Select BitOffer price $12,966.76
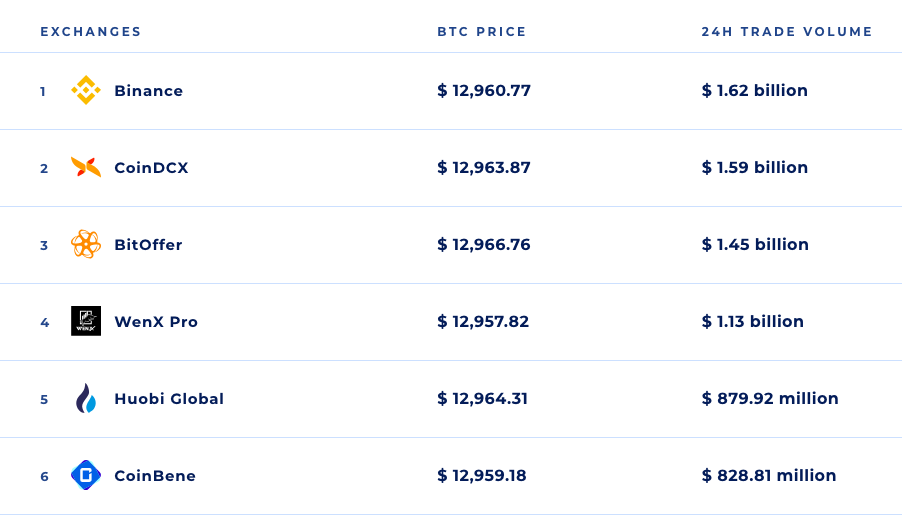Image resolution: width=902 pixels, height=515 pixels. pyautogui.click(x=484, y=245)
